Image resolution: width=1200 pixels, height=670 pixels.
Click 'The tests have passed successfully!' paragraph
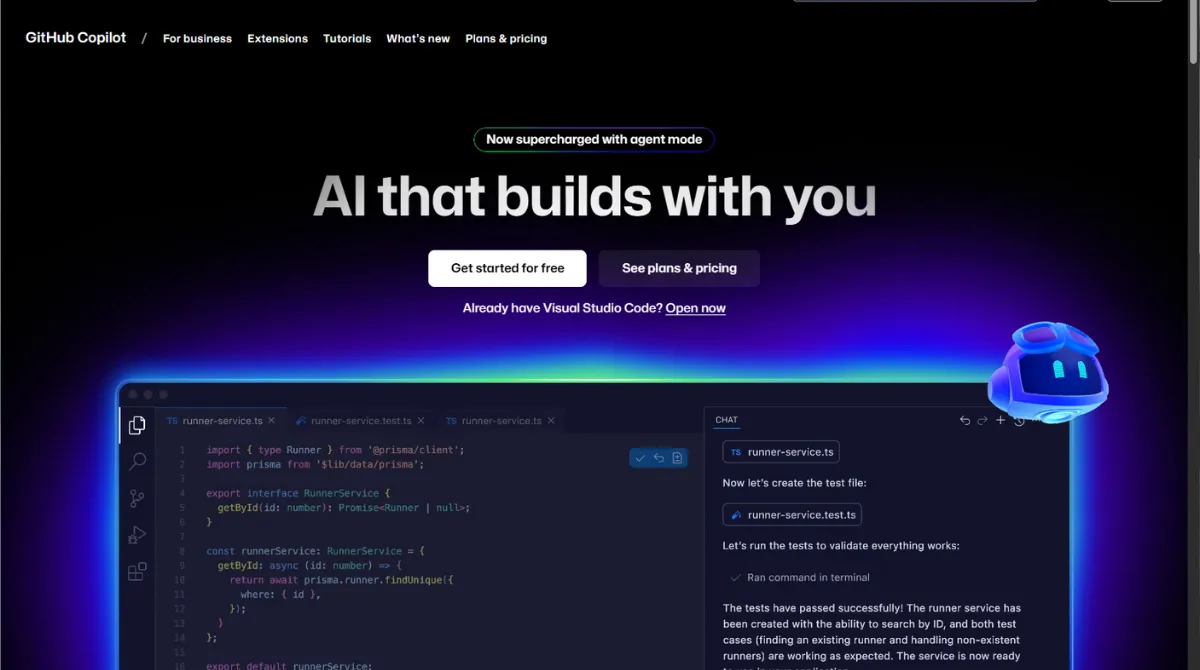pos(872,638)
